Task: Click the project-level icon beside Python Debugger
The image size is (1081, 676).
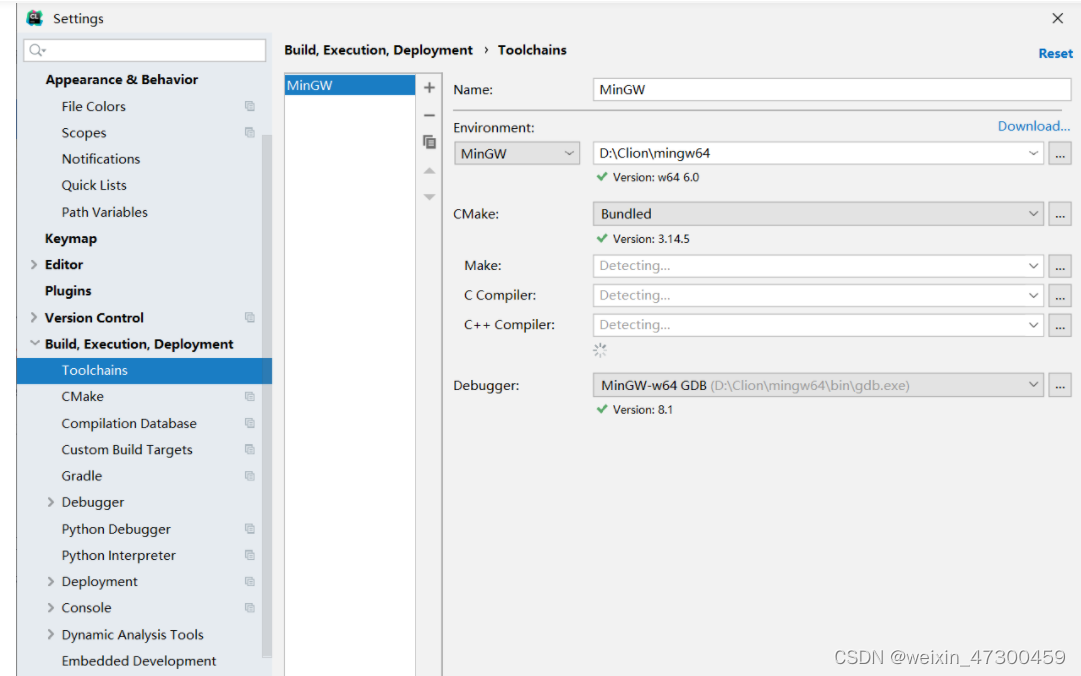Action: [x=250, y=529]
